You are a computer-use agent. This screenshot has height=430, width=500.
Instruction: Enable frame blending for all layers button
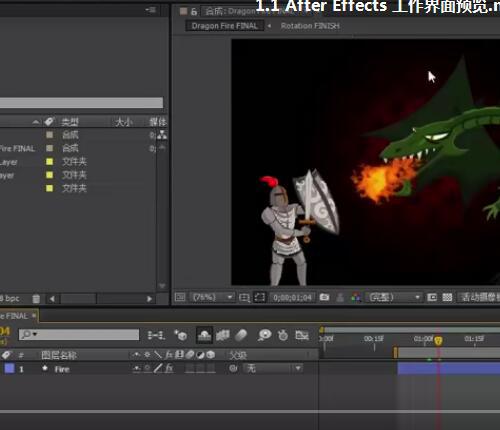[223, 335]
